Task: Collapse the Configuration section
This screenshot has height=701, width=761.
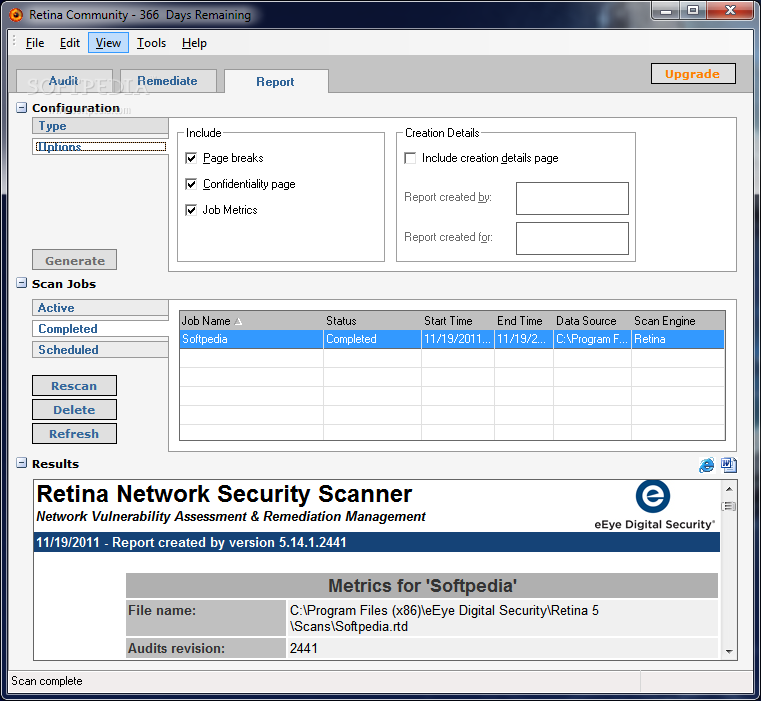Action: tap(21, 108)
